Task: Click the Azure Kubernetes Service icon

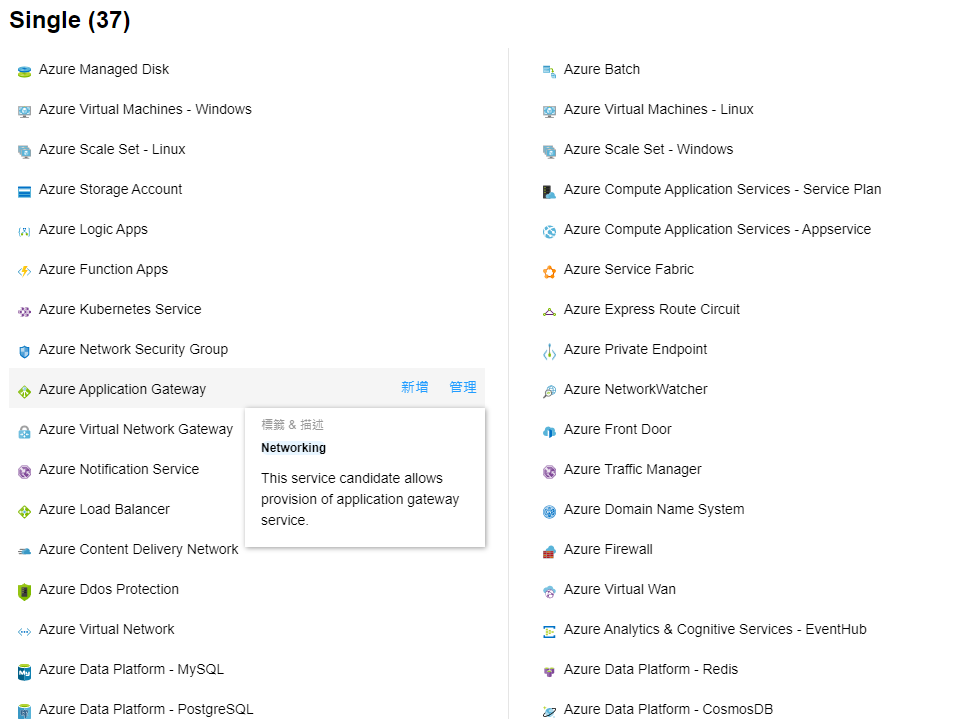Action: (24, 312)
